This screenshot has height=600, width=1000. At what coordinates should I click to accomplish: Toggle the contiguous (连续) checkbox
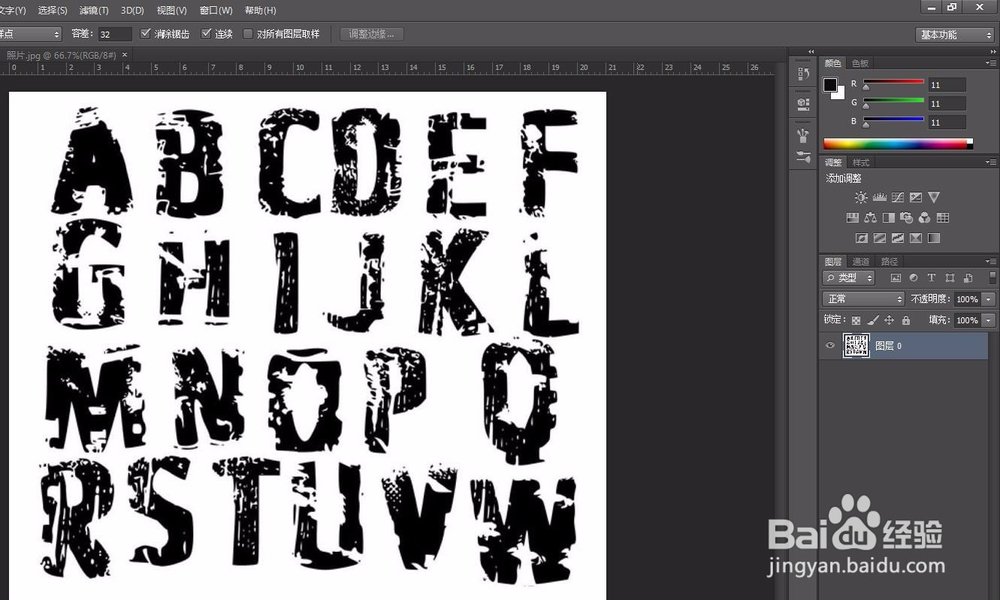pos(206,34)
